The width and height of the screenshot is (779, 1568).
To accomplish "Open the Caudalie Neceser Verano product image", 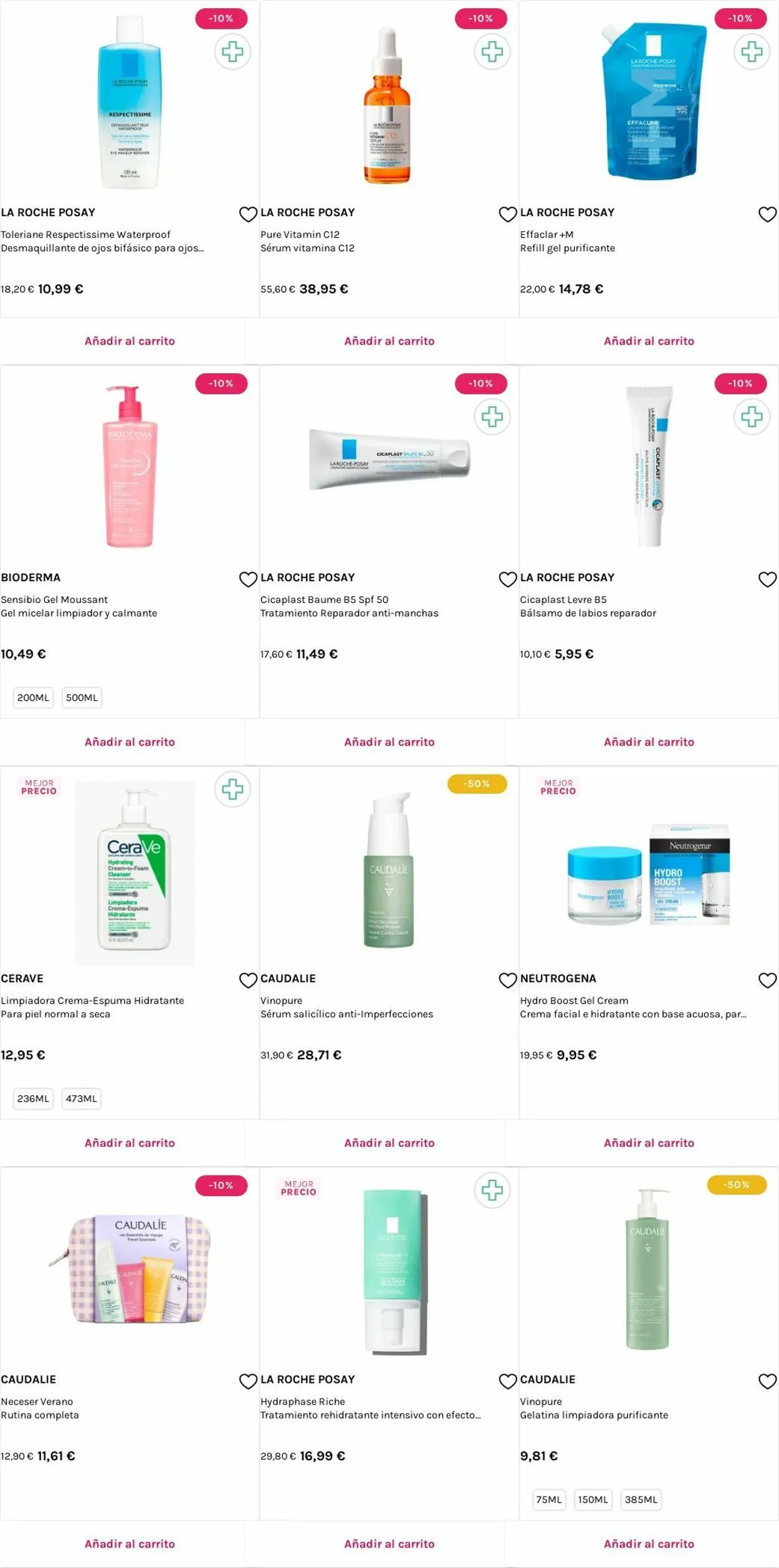I will 130,1268.
